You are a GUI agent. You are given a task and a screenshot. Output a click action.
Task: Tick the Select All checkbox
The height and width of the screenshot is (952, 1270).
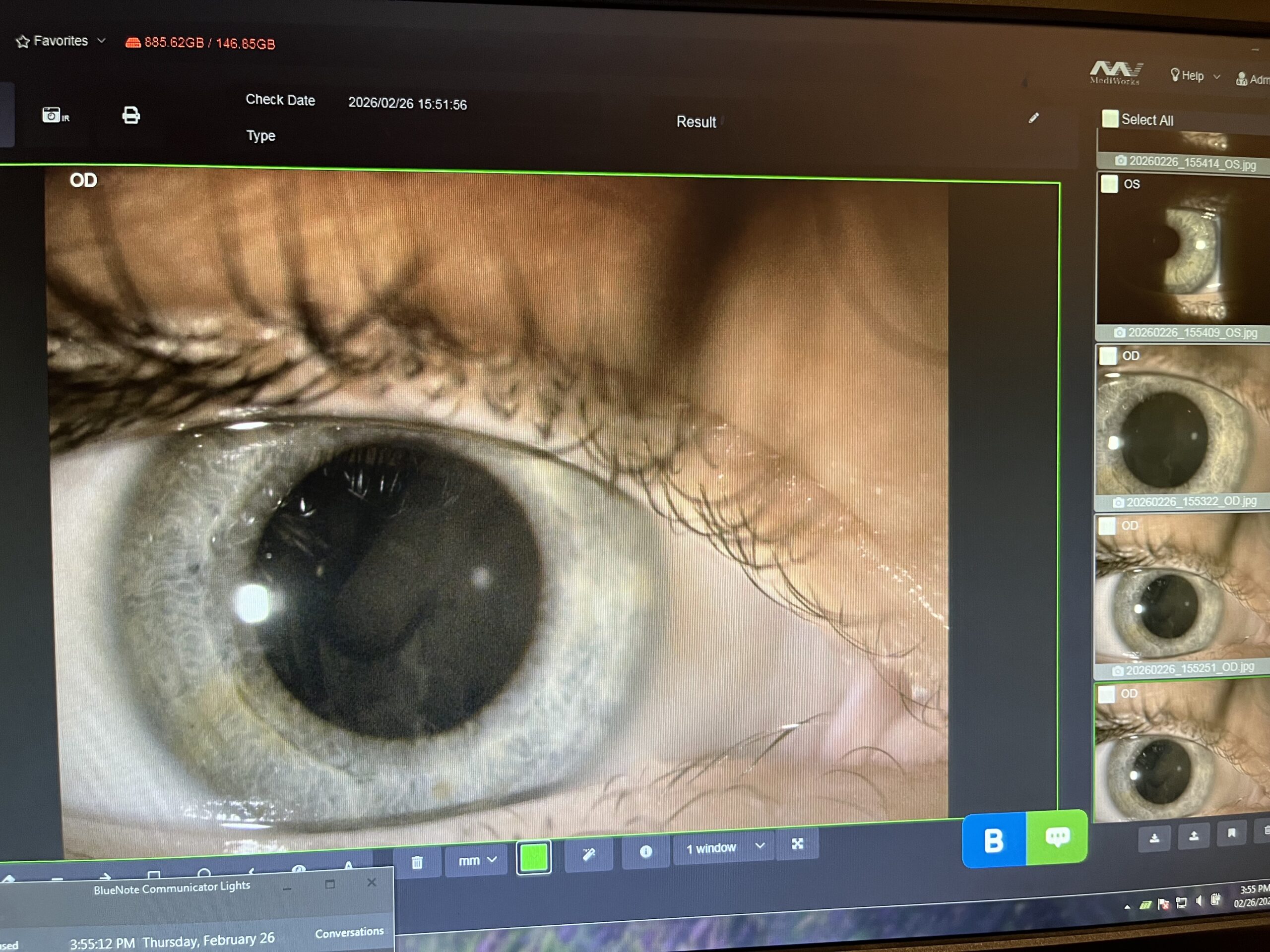[1110, 119]
